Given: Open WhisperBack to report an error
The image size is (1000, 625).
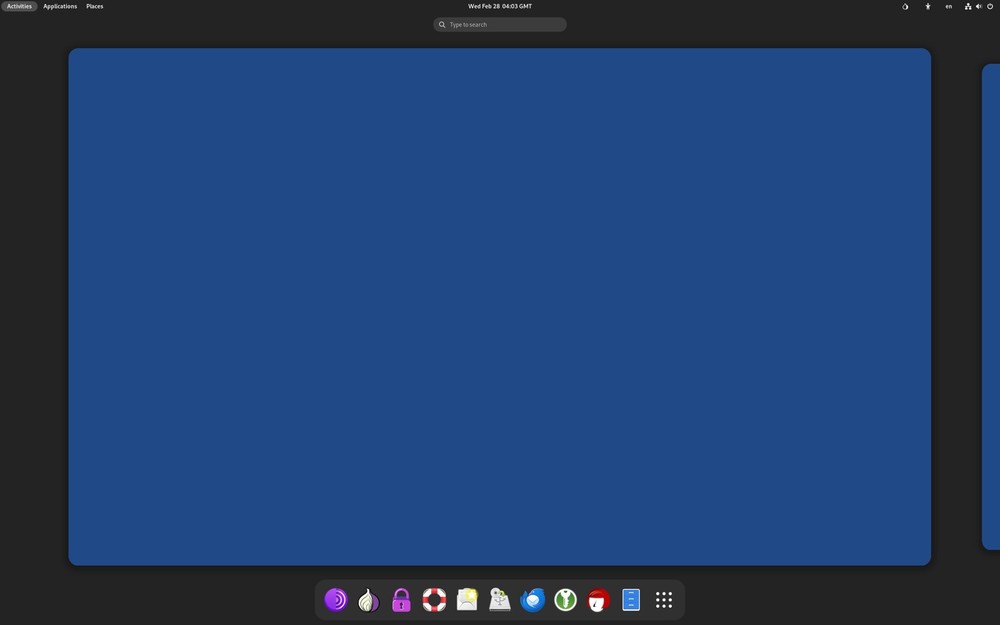Looking at the screenshot, I should coord(467,599).
